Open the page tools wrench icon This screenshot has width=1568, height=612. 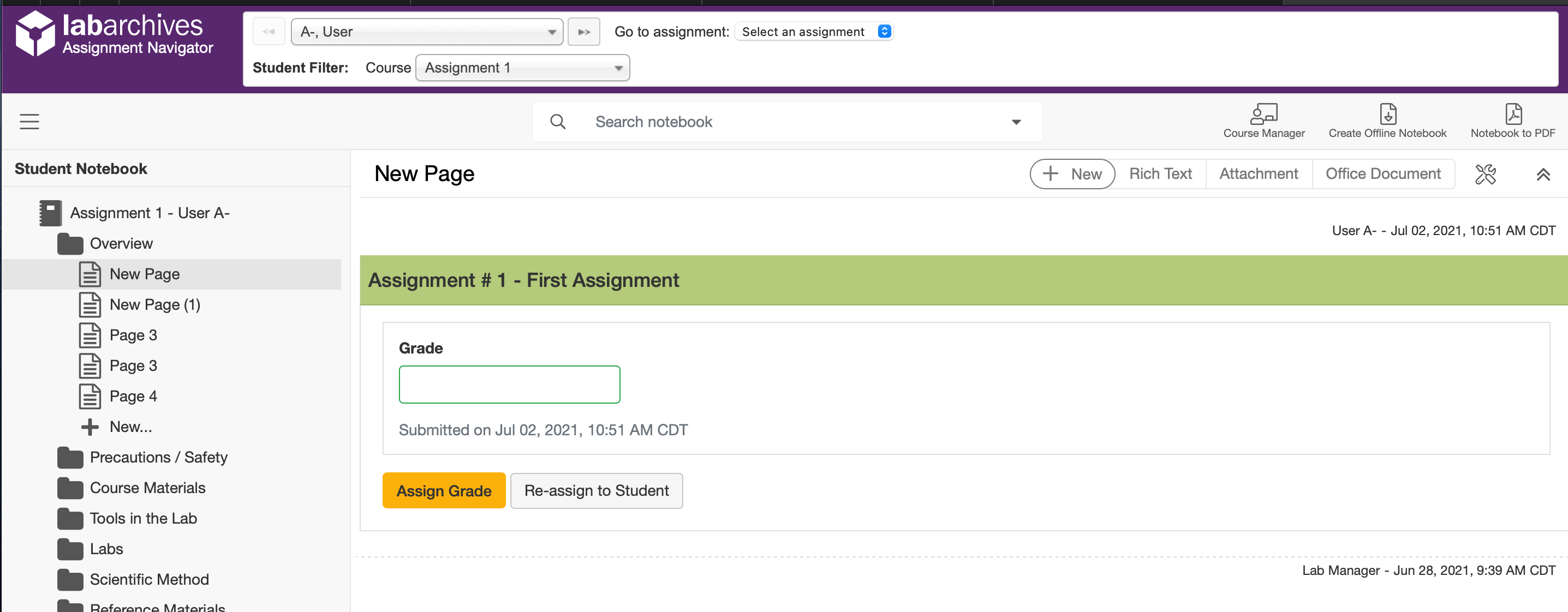point(1485,175)
